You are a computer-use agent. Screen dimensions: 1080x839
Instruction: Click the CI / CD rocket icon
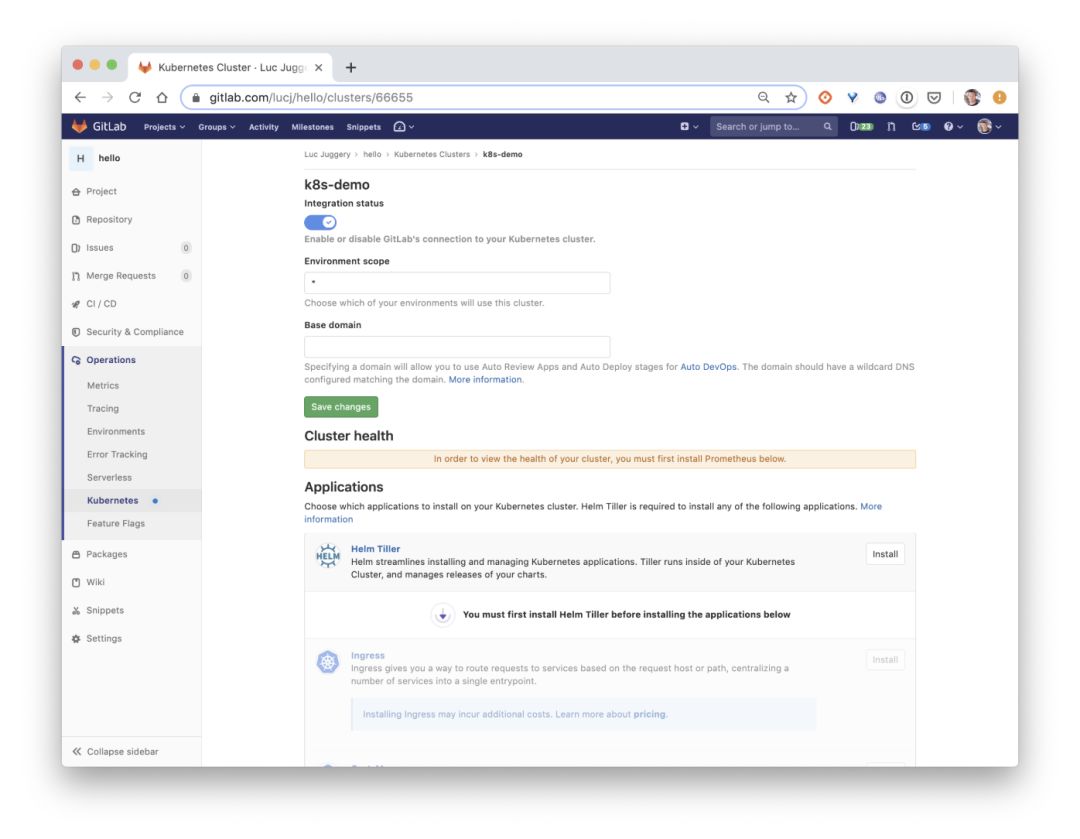[x=76, y=304]
